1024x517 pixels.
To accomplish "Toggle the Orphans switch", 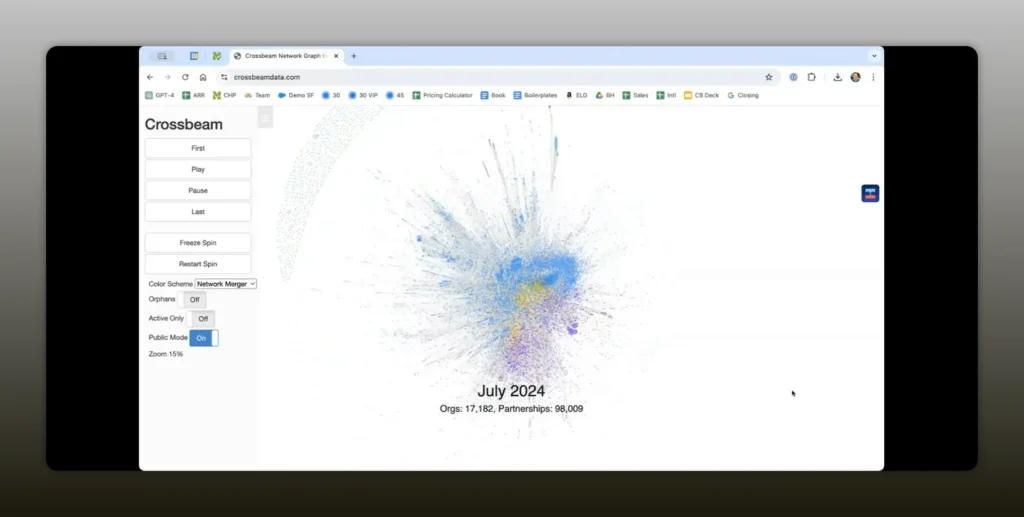I will point(194,299).
